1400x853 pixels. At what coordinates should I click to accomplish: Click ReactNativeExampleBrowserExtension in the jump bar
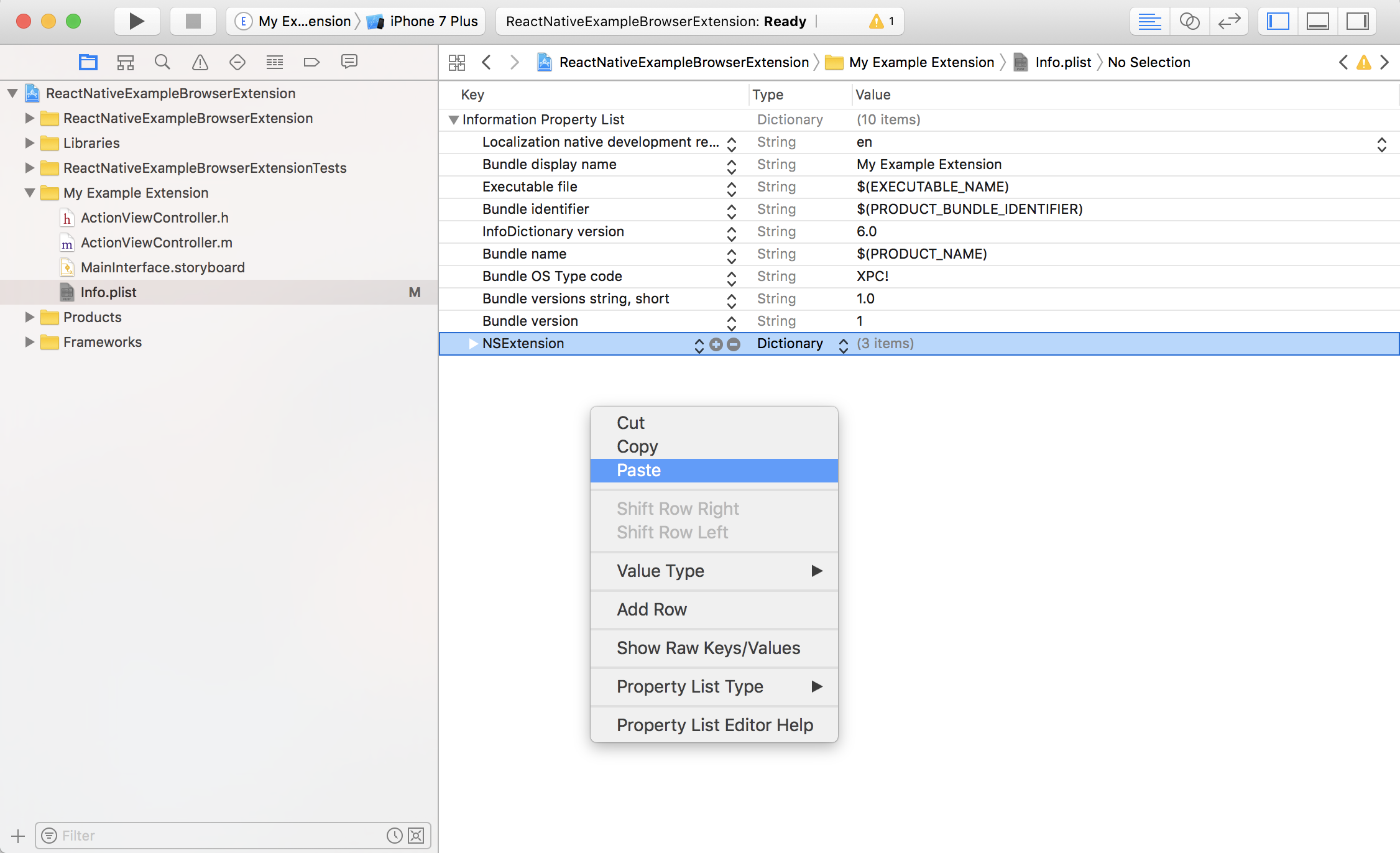(x=673, y=62)
